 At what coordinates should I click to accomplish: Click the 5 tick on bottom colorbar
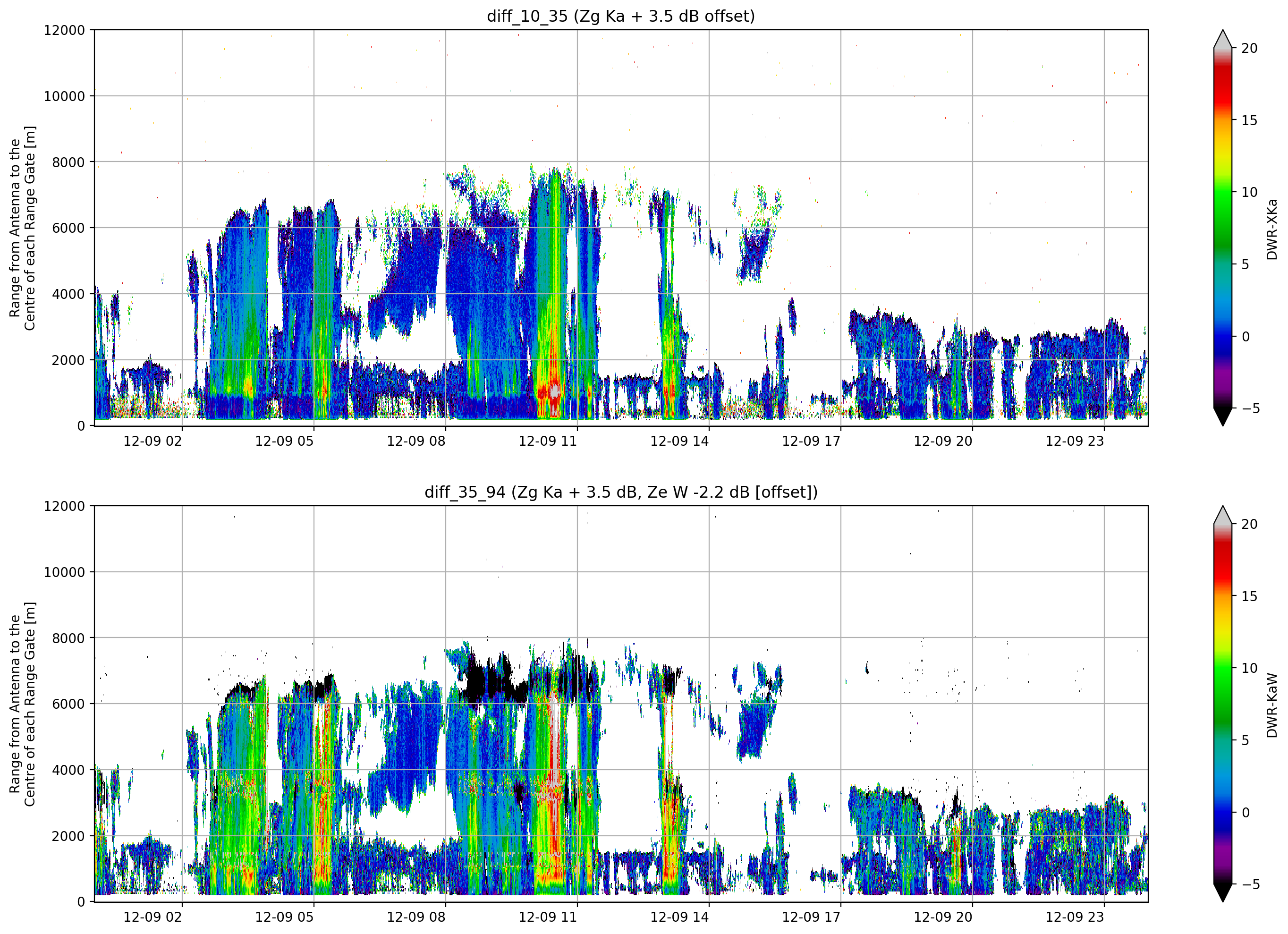(x=1246, y=740)
